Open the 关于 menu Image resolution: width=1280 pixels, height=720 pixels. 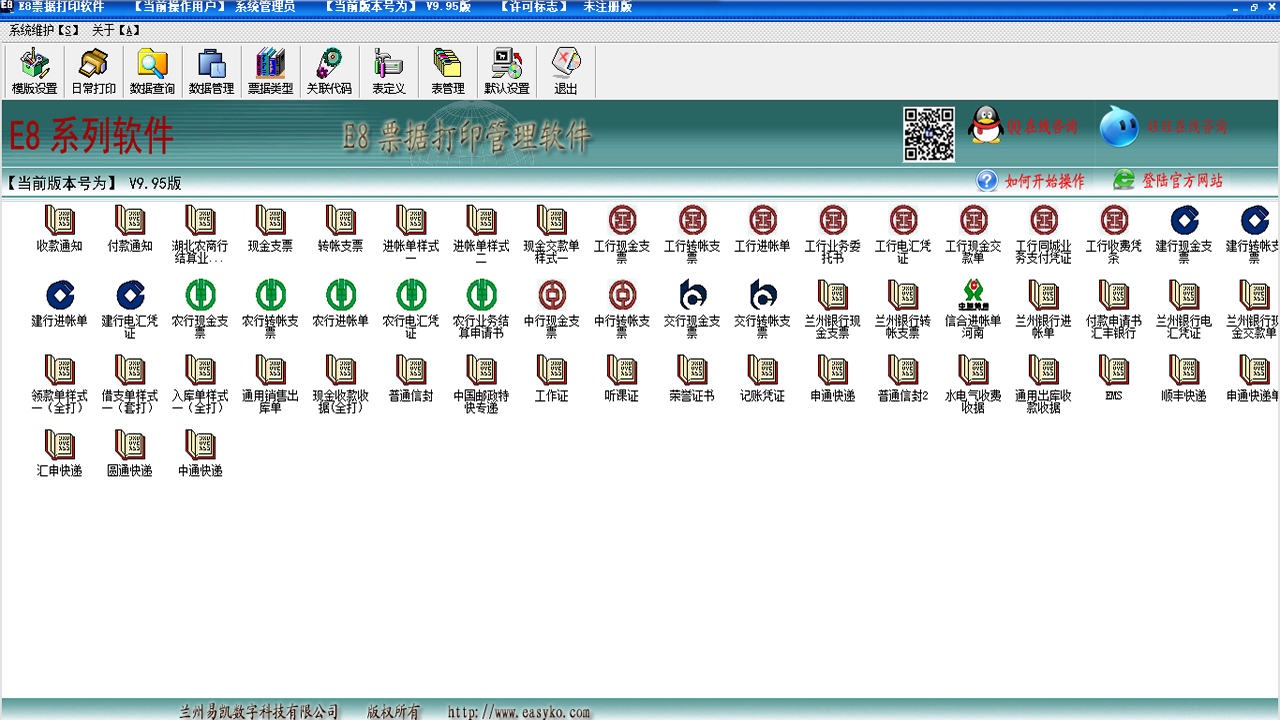[116, 30]
